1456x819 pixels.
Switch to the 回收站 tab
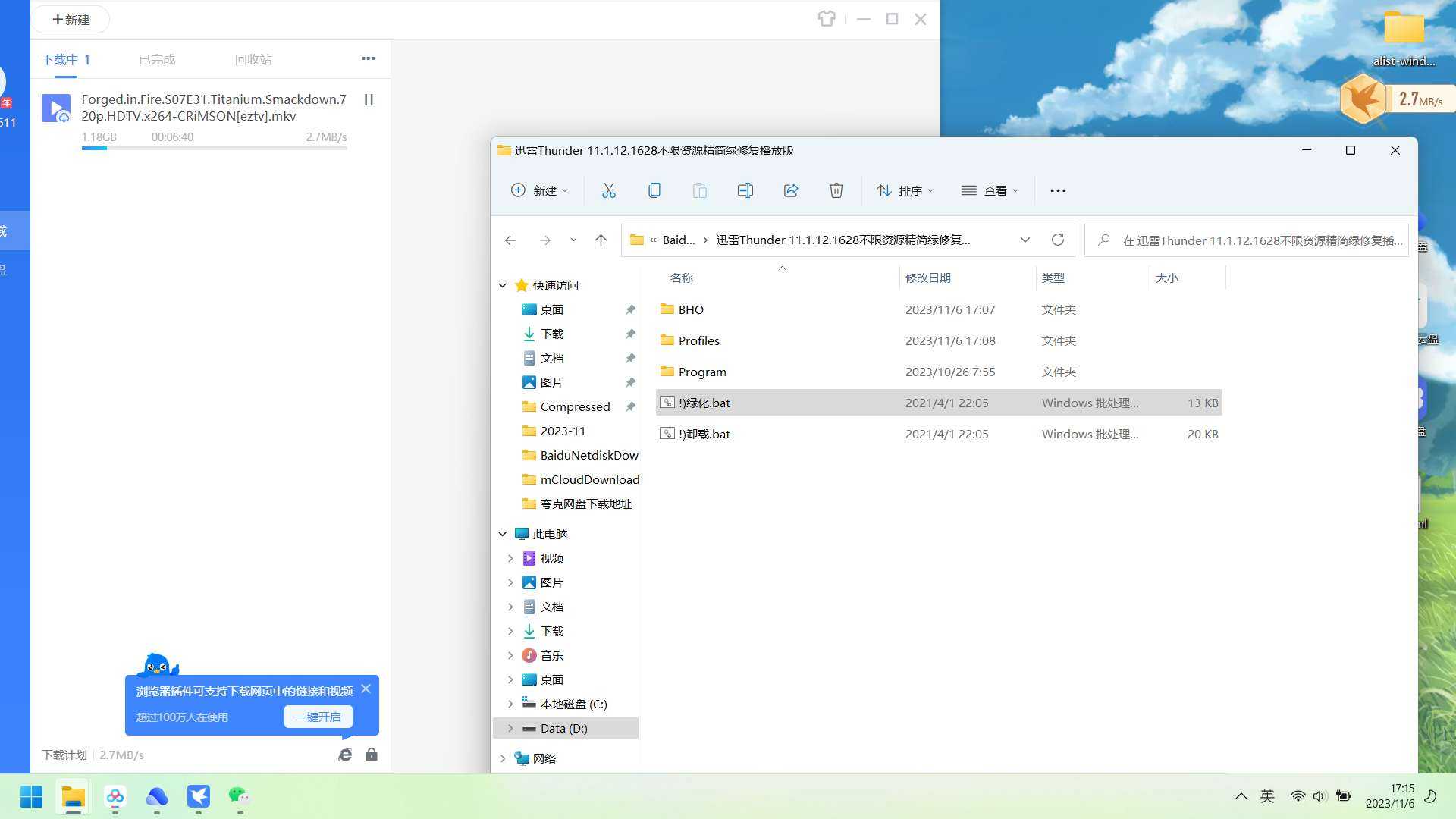(253, 59)
